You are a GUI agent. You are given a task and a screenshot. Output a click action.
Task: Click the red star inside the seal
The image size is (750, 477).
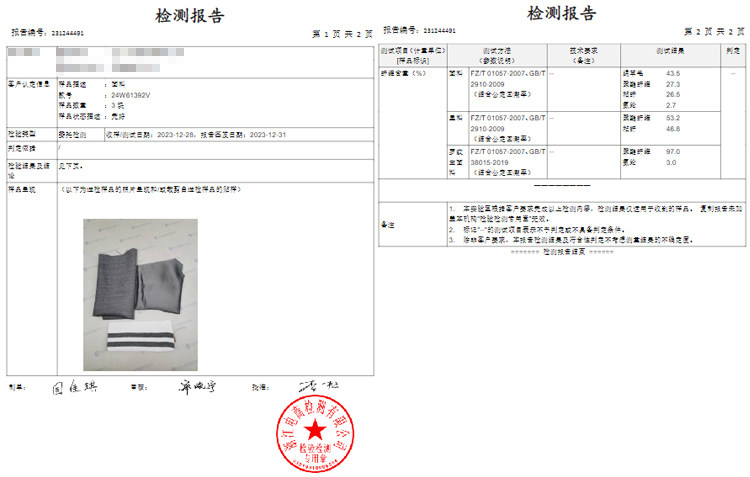317,431
